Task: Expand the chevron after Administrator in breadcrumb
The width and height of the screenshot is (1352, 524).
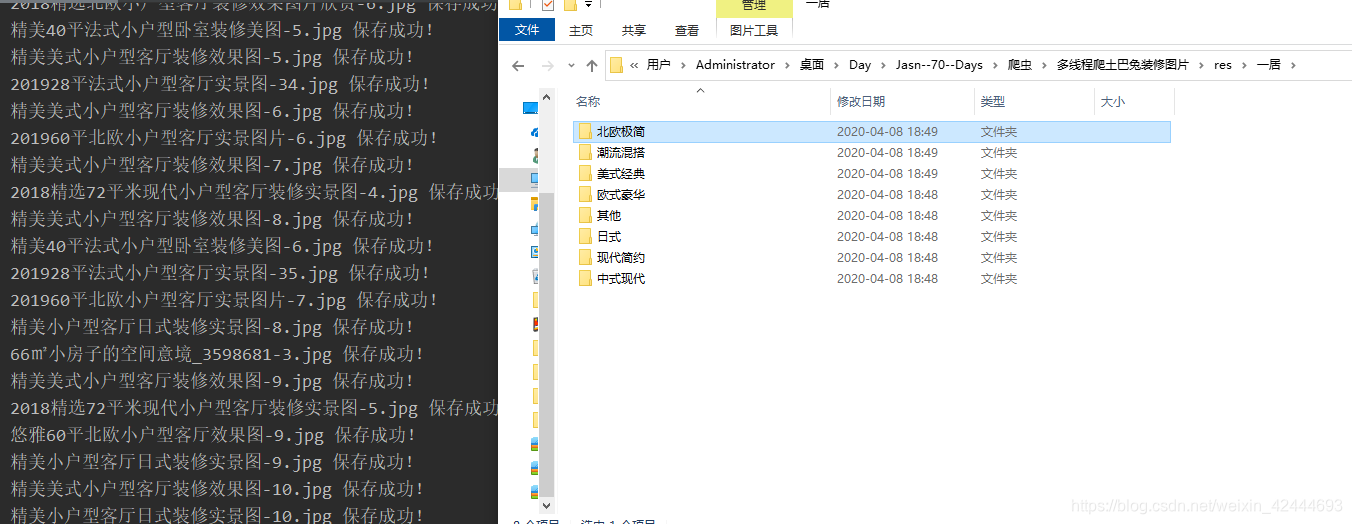Action: (787, 65)
